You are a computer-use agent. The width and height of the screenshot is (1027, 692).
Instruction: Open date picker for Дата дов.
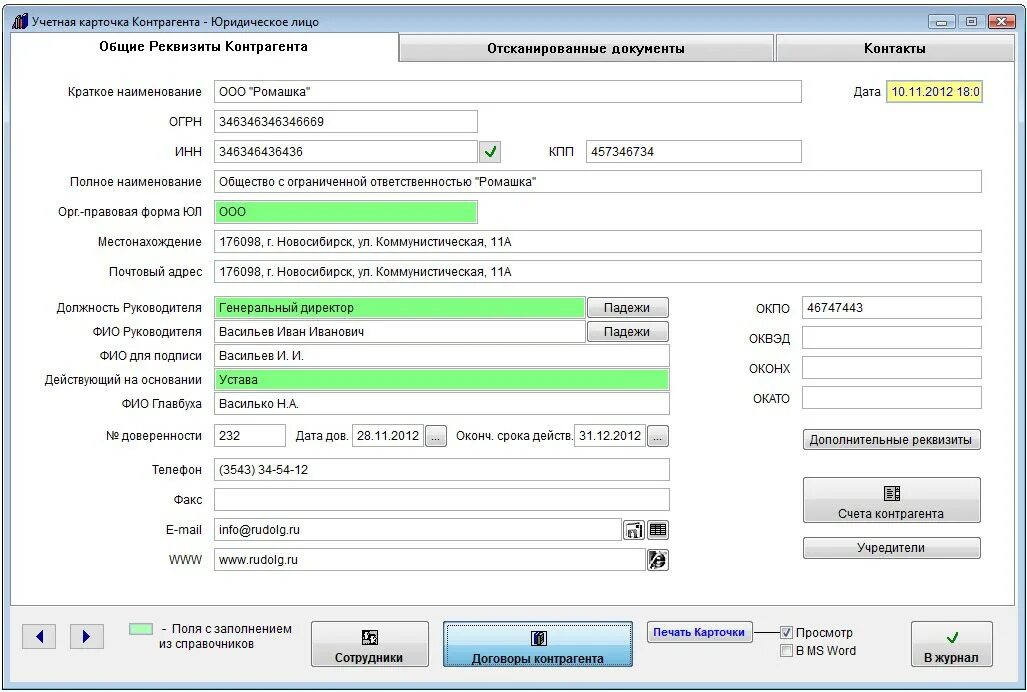(x=436, y=436)
